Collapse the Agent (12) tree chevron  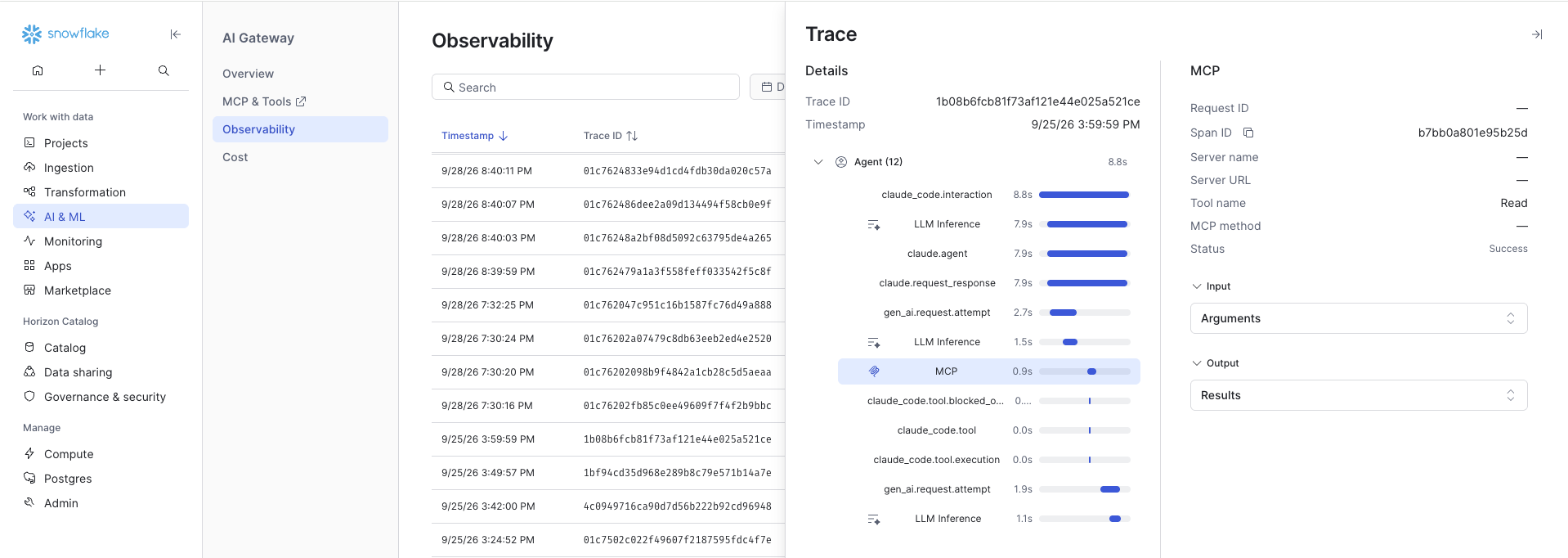[x=818, y=162]
